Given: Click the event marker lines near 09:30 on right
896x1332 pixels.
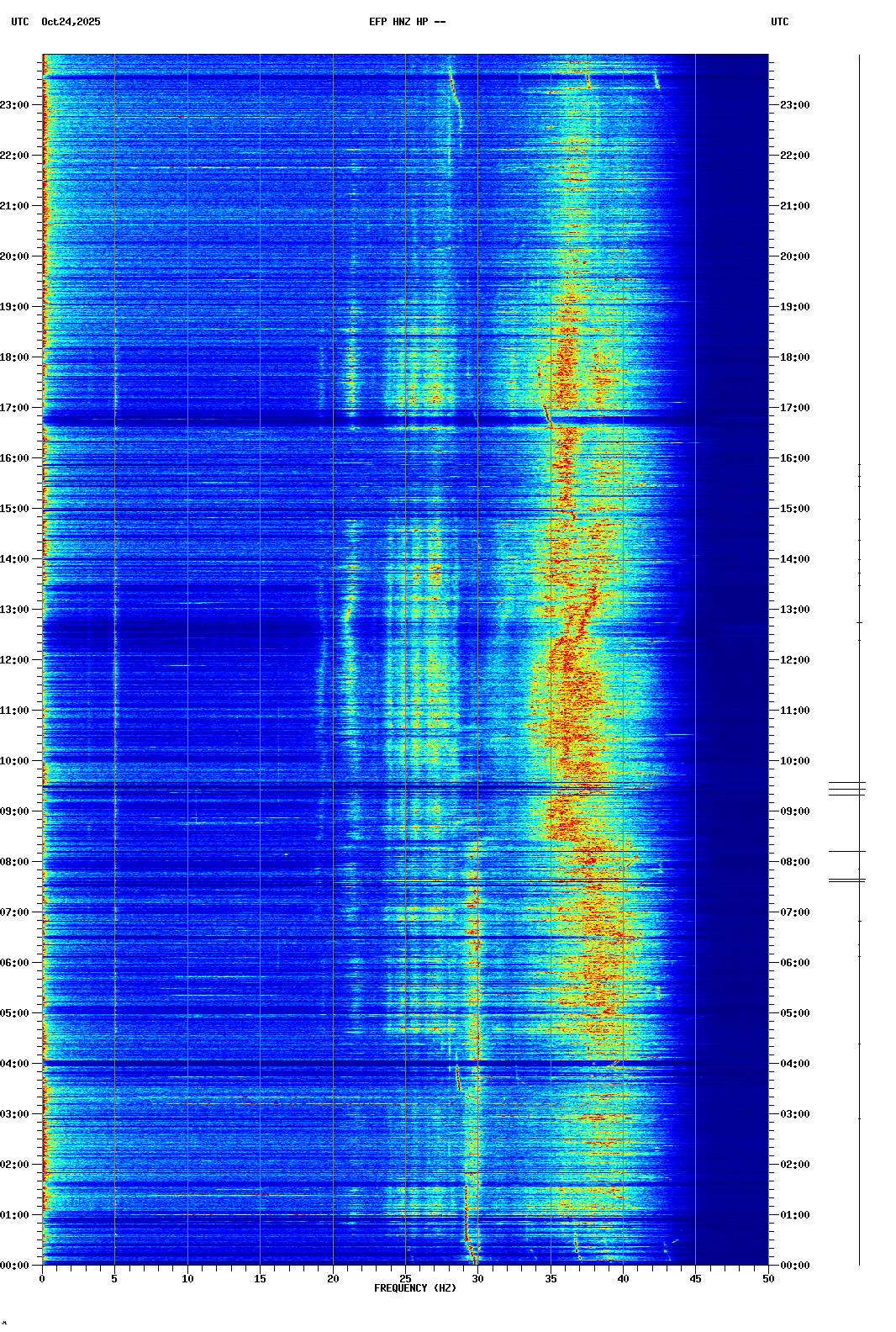Looking at the screenshot, I should 846,788.
